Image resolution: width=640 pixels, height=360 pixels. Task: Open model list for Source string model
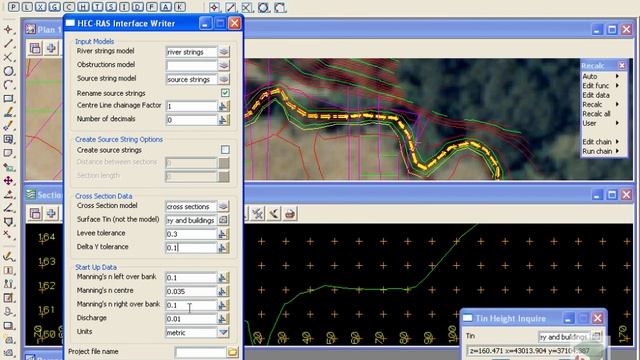point(223,79)
